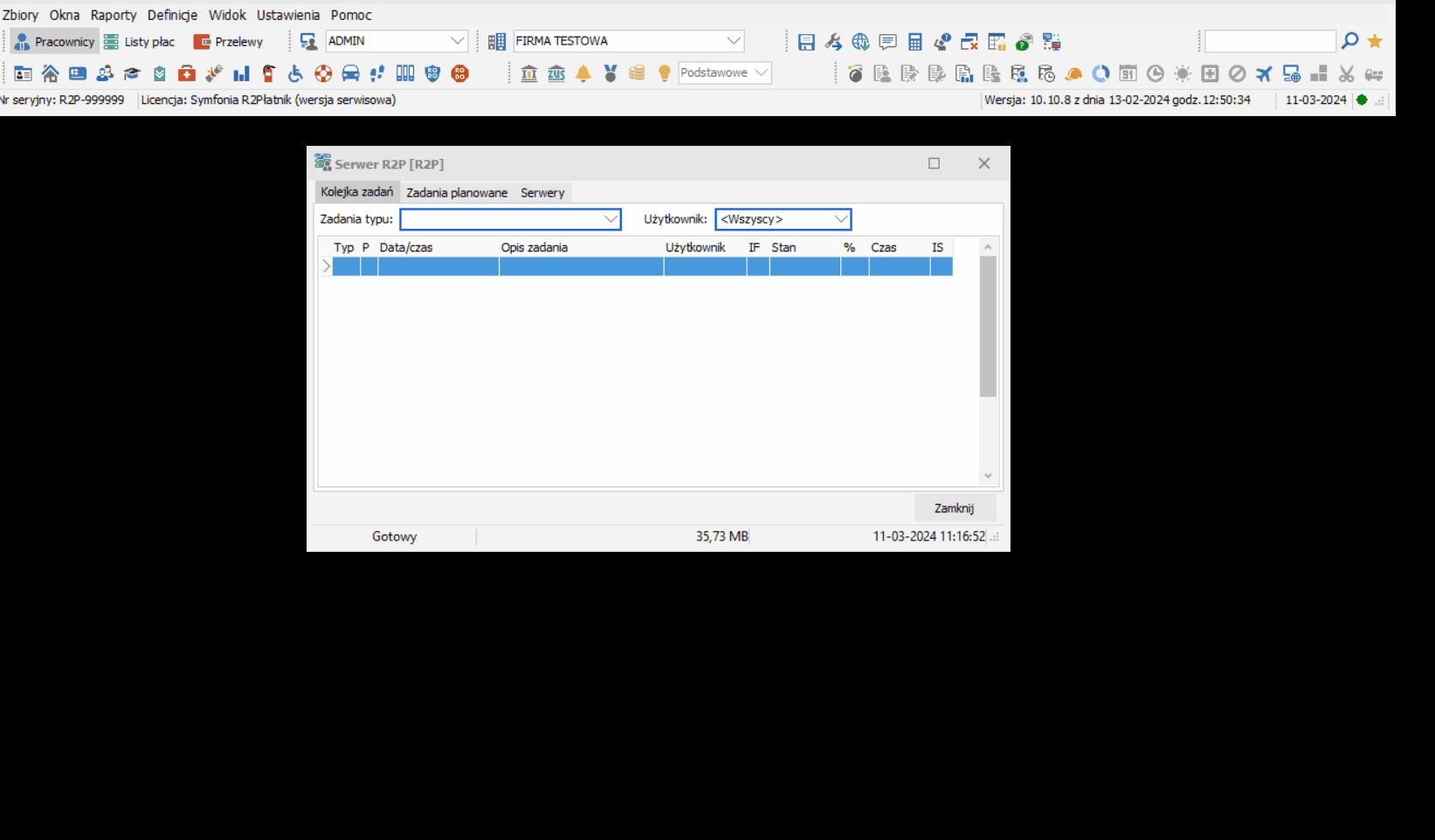Click the red RODO octagon icon
The height and width of the screenshot is (840, 1435).
tap(459, 73)
